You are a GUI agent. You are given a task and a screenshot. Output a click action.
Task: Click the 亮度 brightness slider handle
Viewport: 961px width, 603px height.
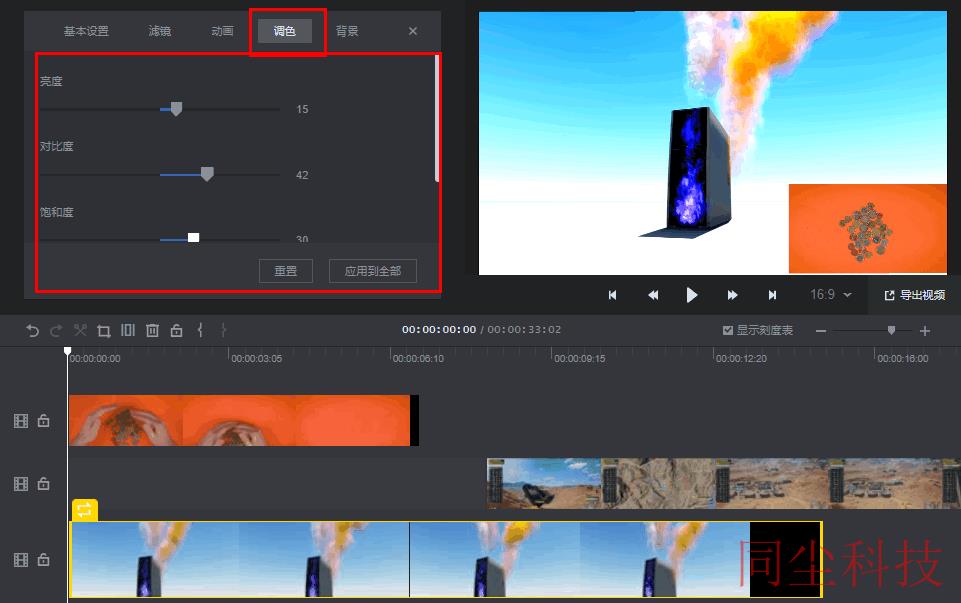pos(177,109)
